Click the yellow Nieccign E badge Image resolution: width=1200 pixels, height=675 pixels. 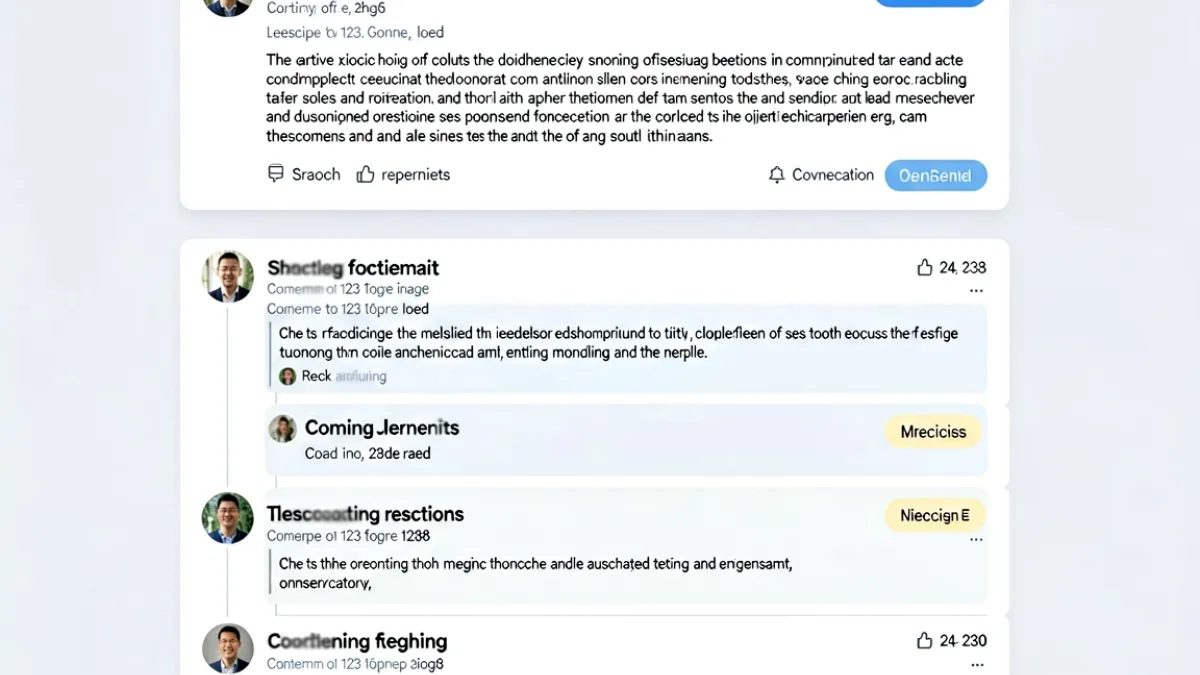pyautogui.click(x=935, y=516)
